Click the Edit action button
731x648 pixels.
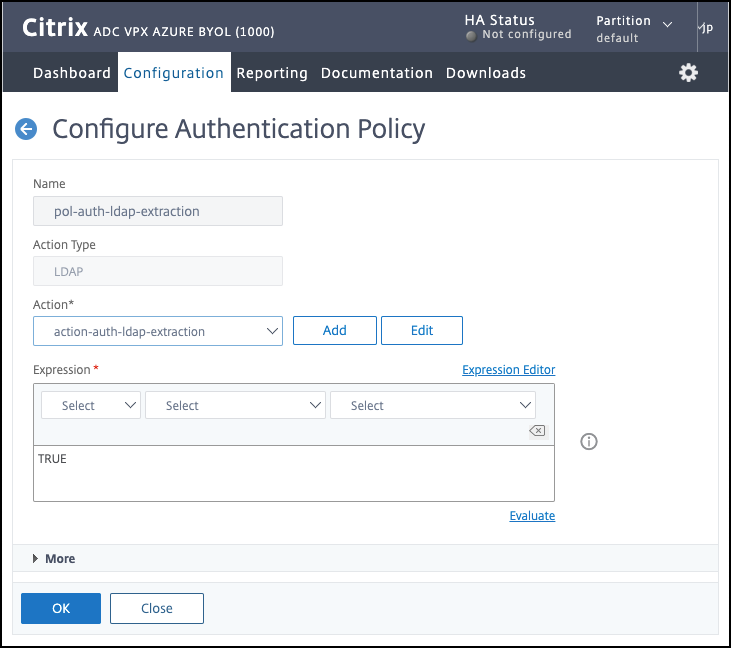[422, 331]
